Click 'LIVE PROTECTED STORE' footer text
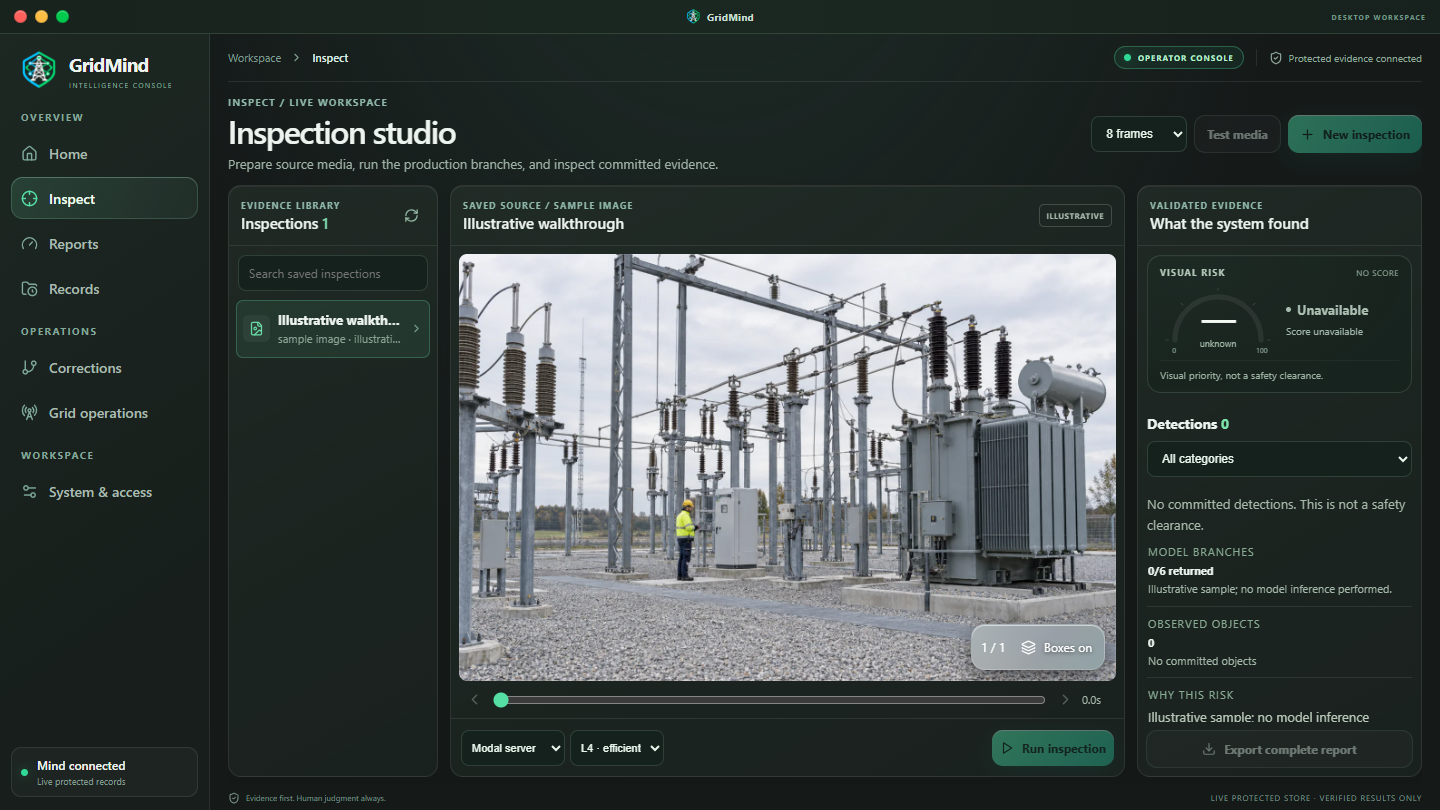1440x810 pixels. pos(1260,798)
